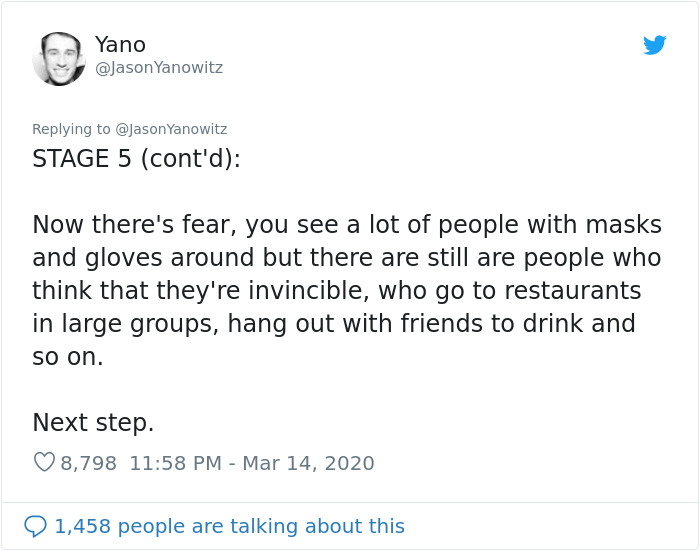Click the 8,798 likes count

click(x=89, y=463)
